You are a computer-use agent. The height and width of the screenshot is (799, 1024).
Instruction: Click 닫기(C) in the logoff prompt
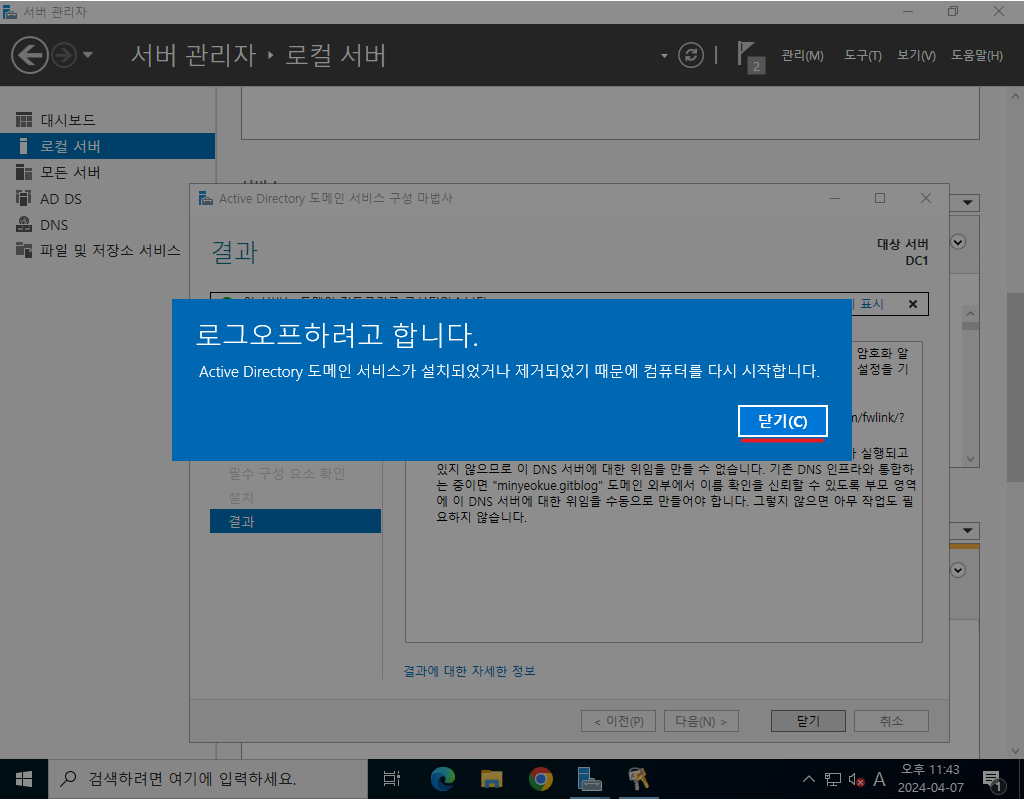click(782, 421)
